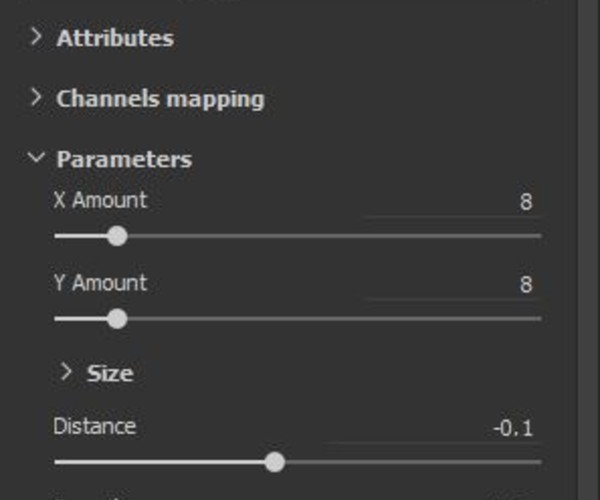Viewport: 600px width, 500px height.
Task: Expand the Channels mapping chevron
Action: [36, 98]
